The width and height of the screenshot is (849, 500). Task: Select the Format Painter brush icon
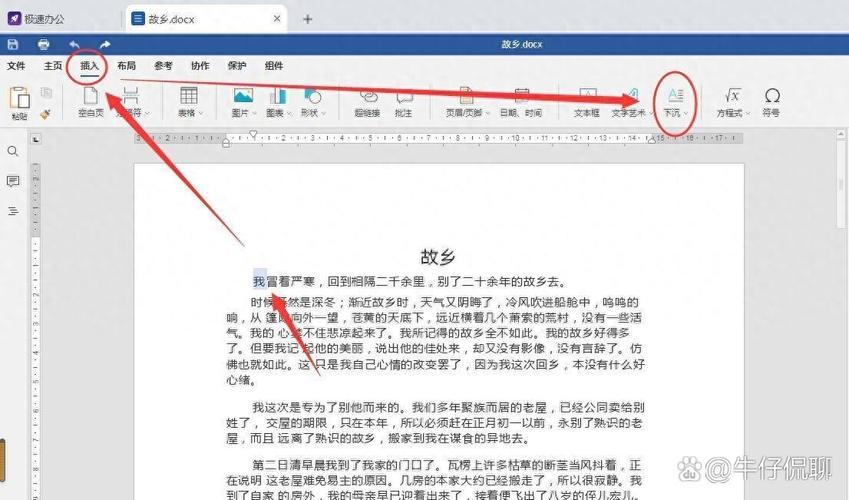pos(45,113)
